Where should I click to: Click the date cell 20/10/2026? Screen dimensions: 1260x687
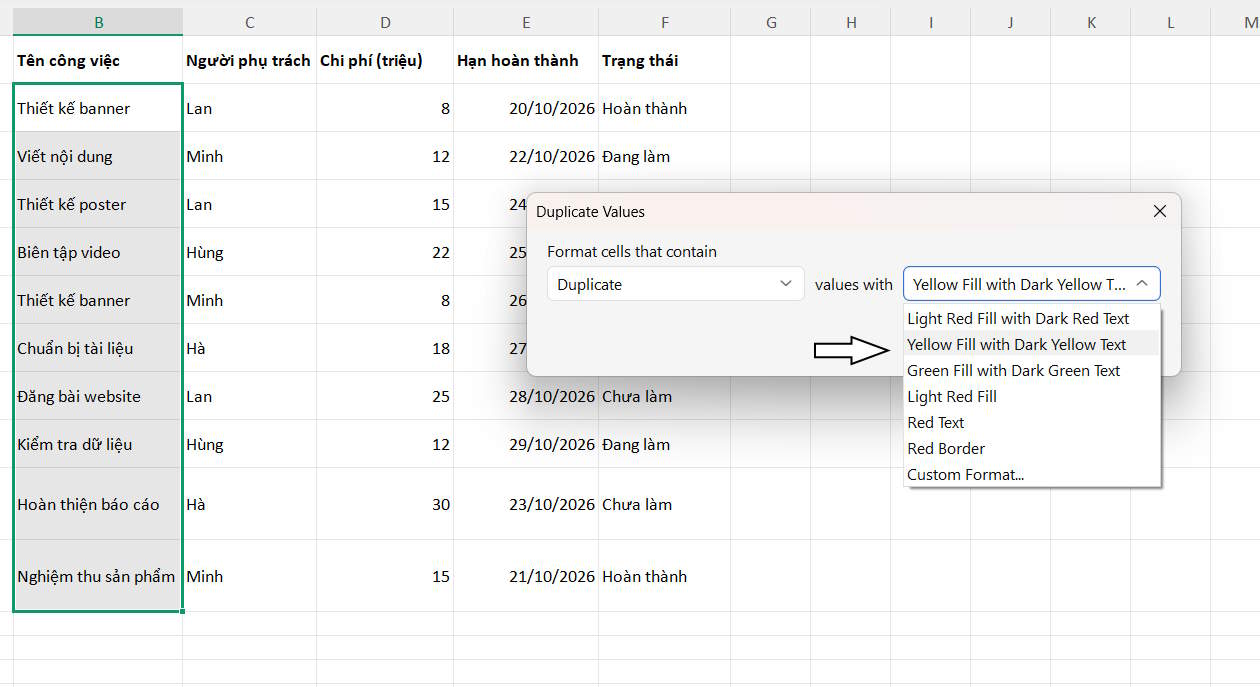click(x=526, y=108)
